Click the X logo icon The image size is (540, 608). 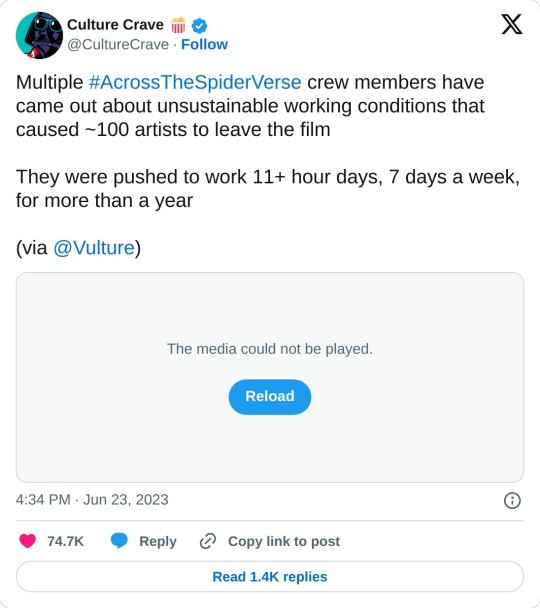512,24
